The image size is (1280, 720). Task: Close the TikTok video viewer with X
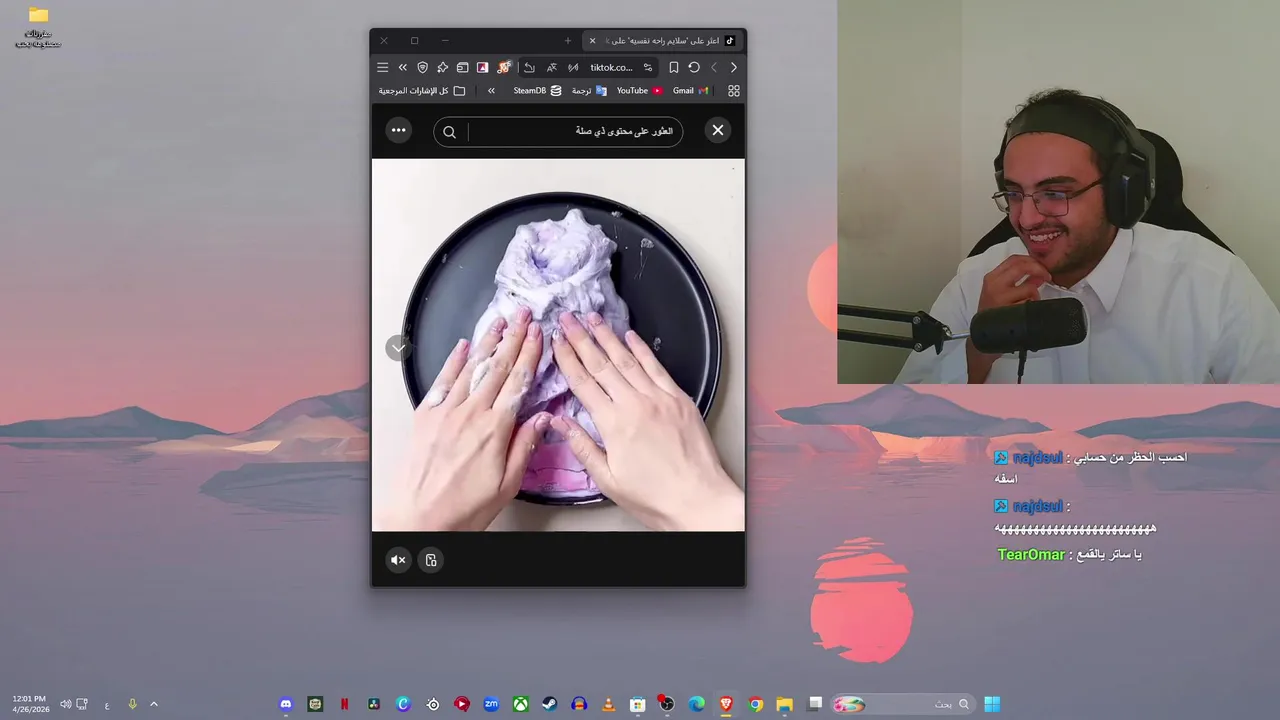718,130
